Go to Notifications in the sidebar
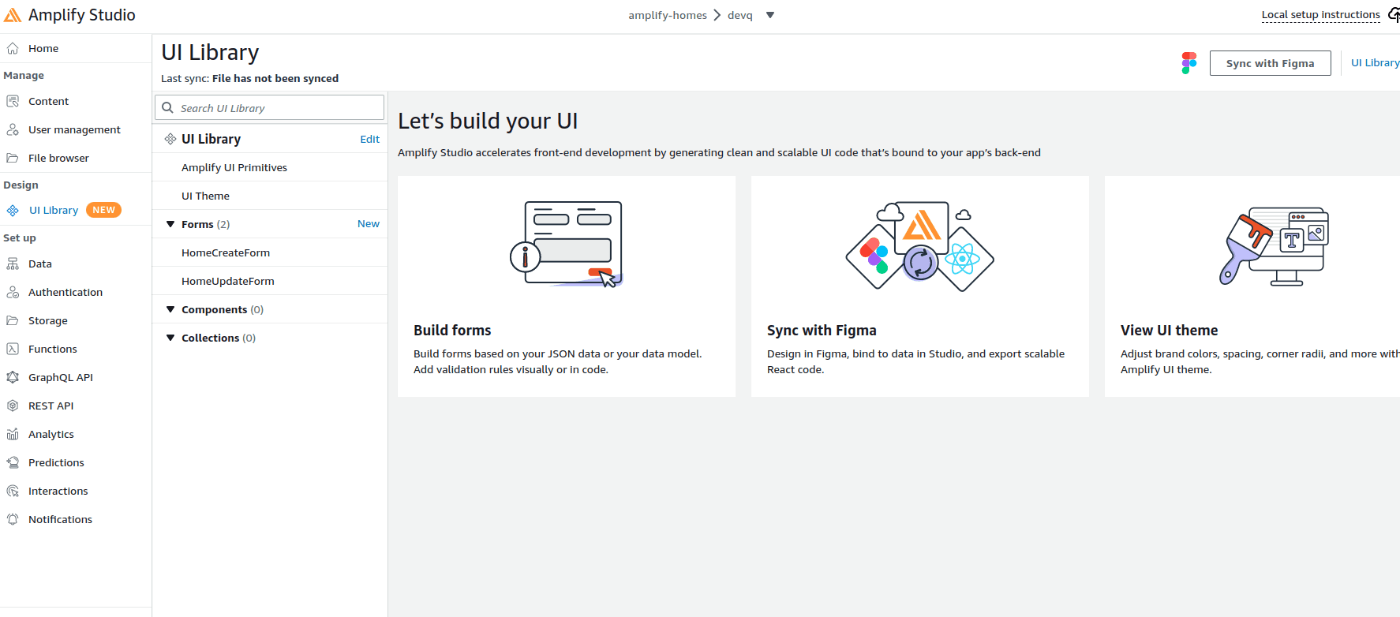Image resolution: width=1400 pixels, height=617 pixels. coord(60,519)
